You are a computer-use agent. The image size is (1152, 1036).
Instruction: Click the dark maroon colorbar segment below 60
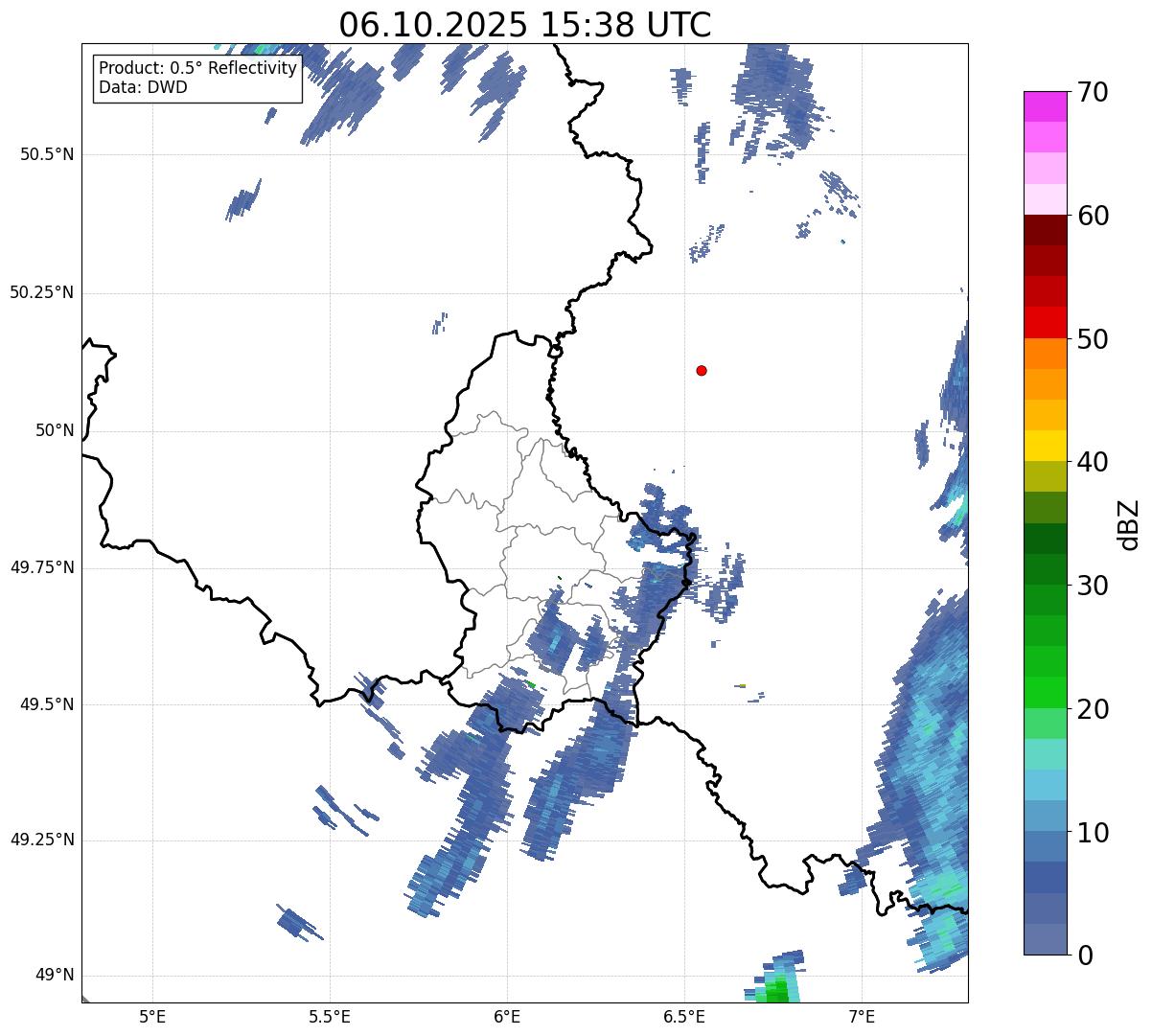click(x=1045, y=230)
